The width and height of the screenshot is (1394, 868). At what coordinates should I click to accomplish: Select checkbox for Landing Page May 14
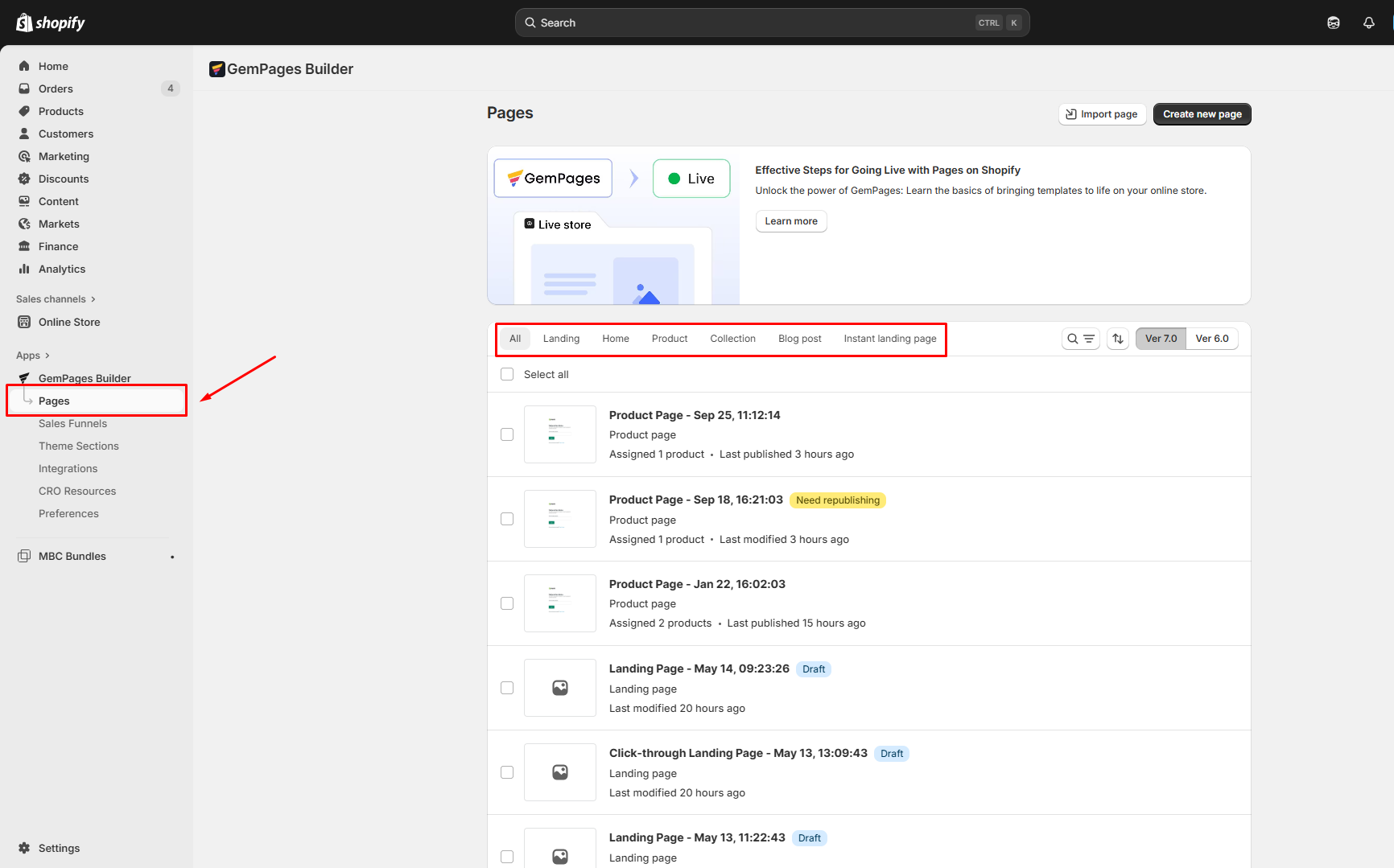[x=507, y=688]
